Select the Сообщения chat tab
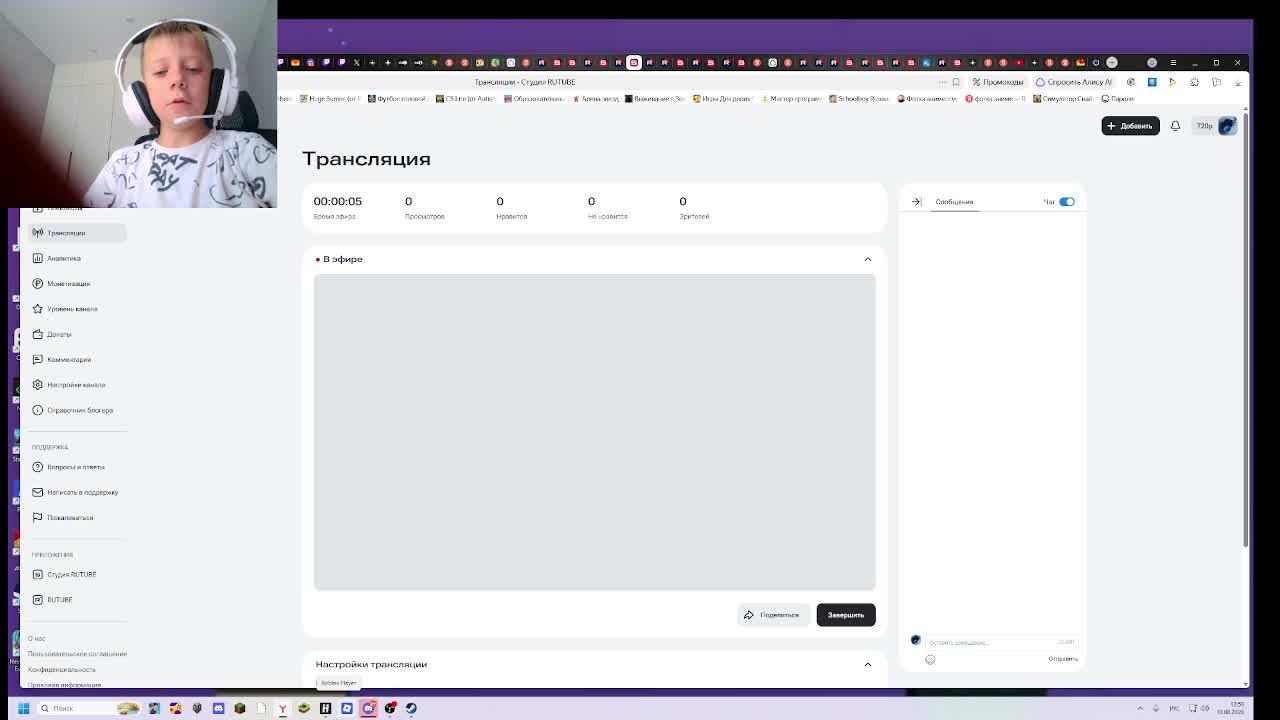The width and height of the screenshot is (1280, 720). 954,202
